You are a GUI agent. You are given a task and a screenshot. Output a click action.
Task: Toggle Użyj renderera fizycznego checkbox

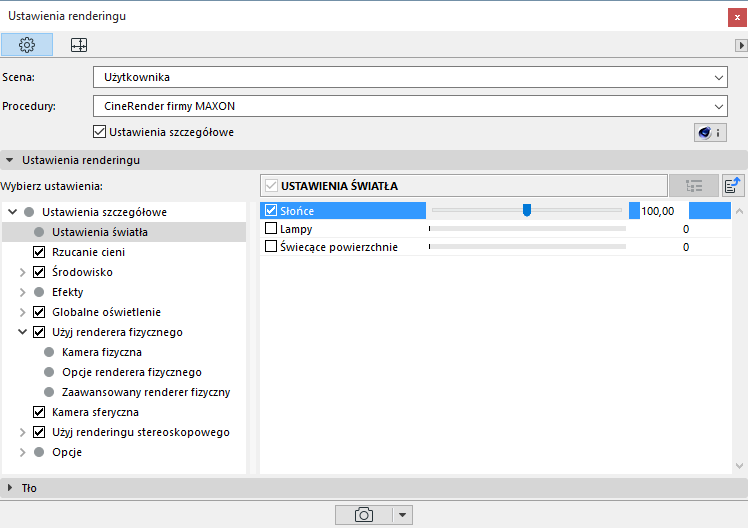click(x=39, y=332)
